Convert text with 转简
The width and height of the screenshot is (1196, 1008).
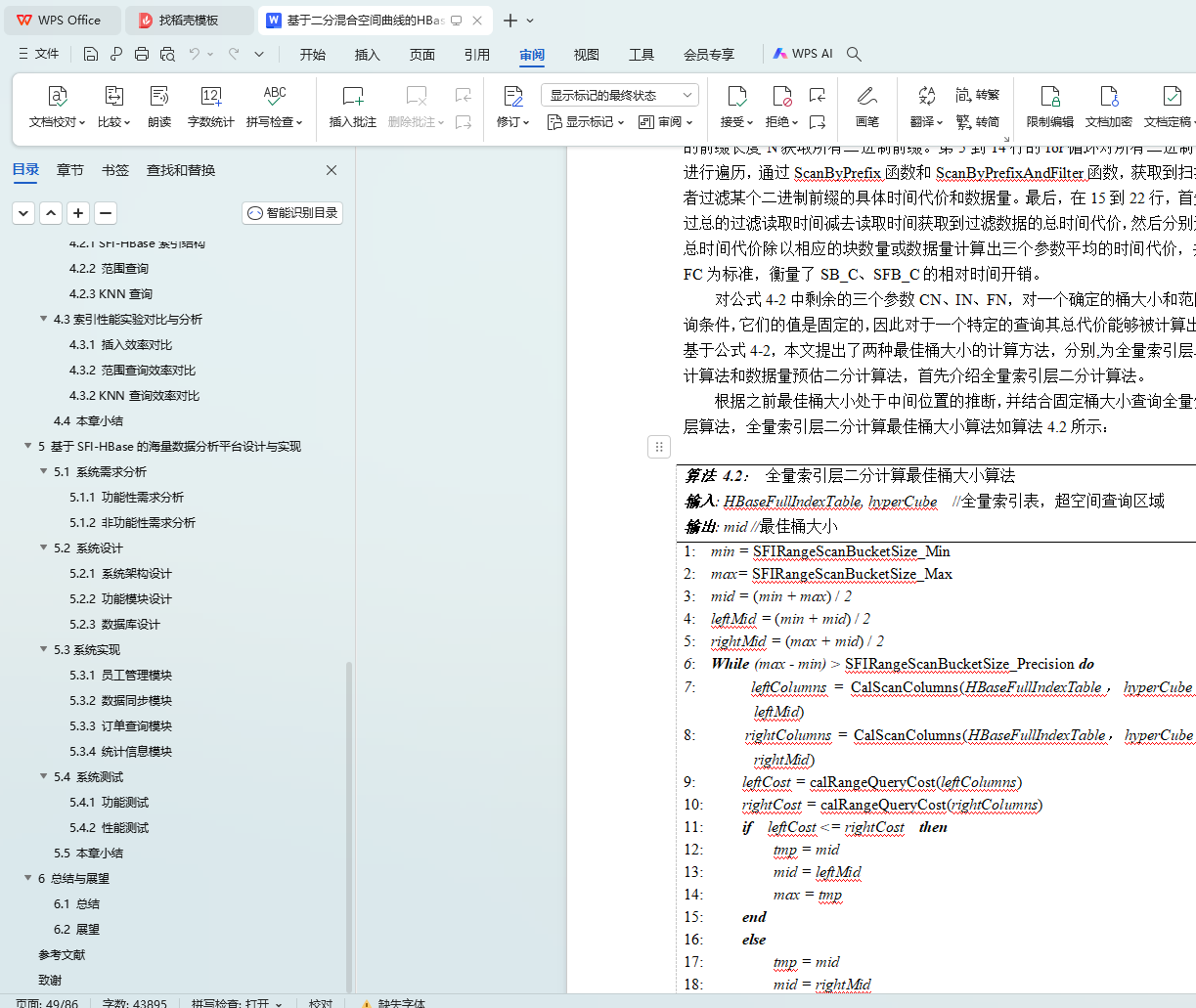978,122
